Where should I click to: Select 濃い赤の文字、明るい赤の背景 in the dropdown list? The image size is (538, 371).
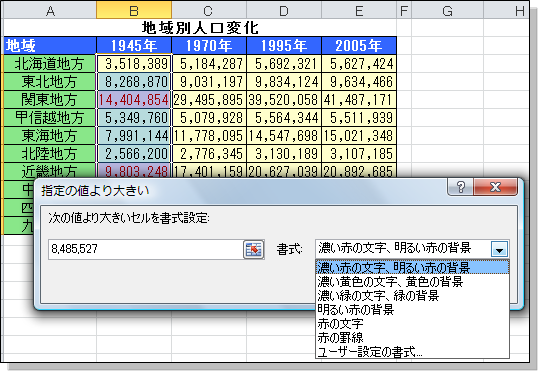(412, 267)
